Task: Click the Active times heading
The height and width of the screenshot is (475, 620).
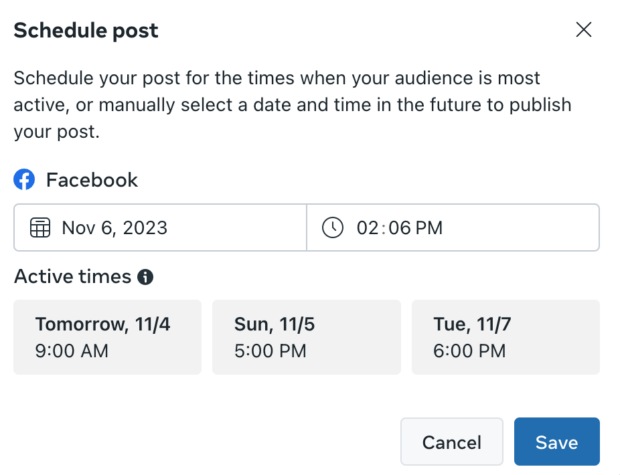Action: [x=72, y=276]
